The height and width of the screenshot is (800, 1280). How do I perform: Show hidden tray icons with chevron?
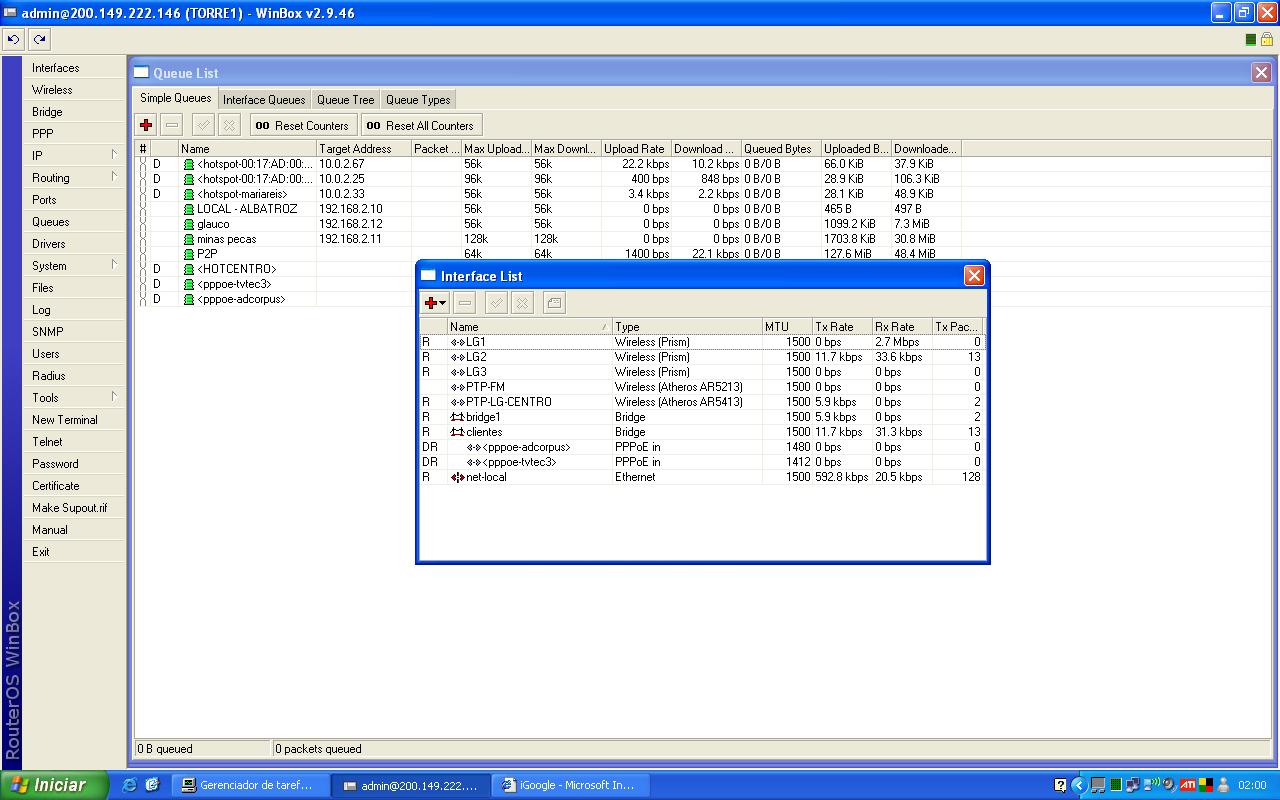[x=1078, y=785]
